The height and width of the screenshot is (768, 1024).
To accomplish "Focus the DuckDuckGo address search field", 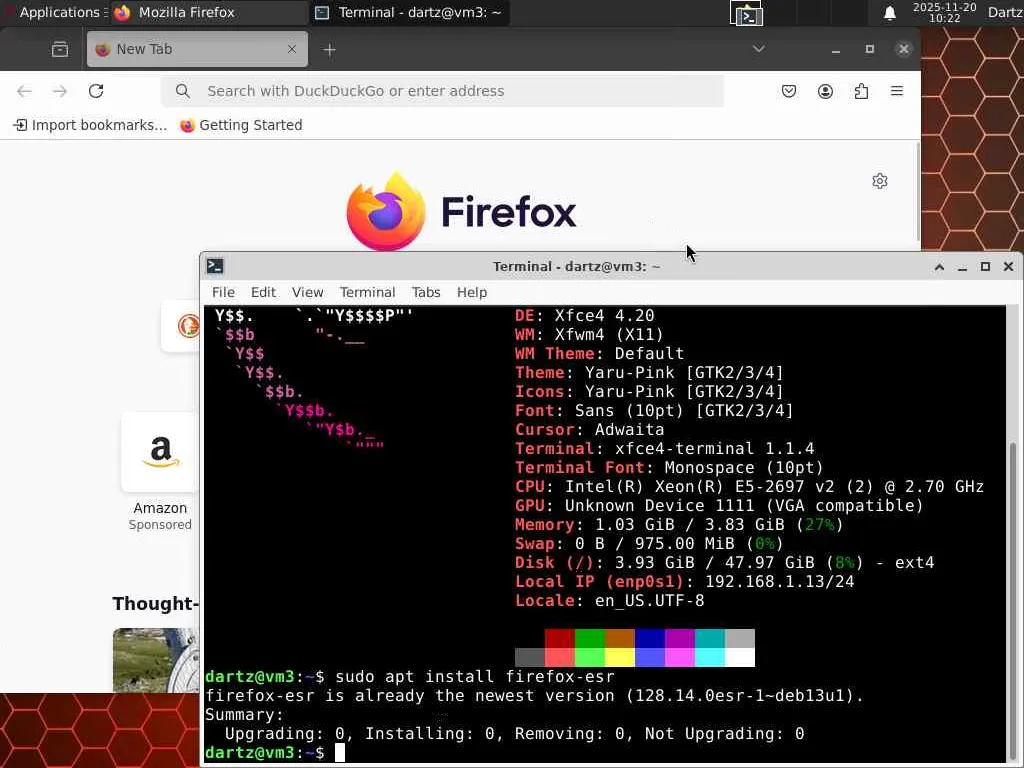I will click(442, 91).
